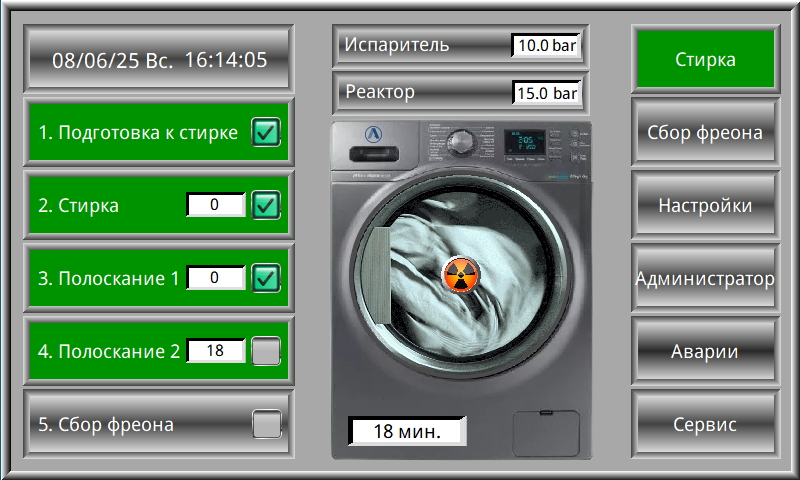Screen dimensions: 800x480
Task: Enable the Полоскание 2 checkbox
Action: click(x=265, y=351)
